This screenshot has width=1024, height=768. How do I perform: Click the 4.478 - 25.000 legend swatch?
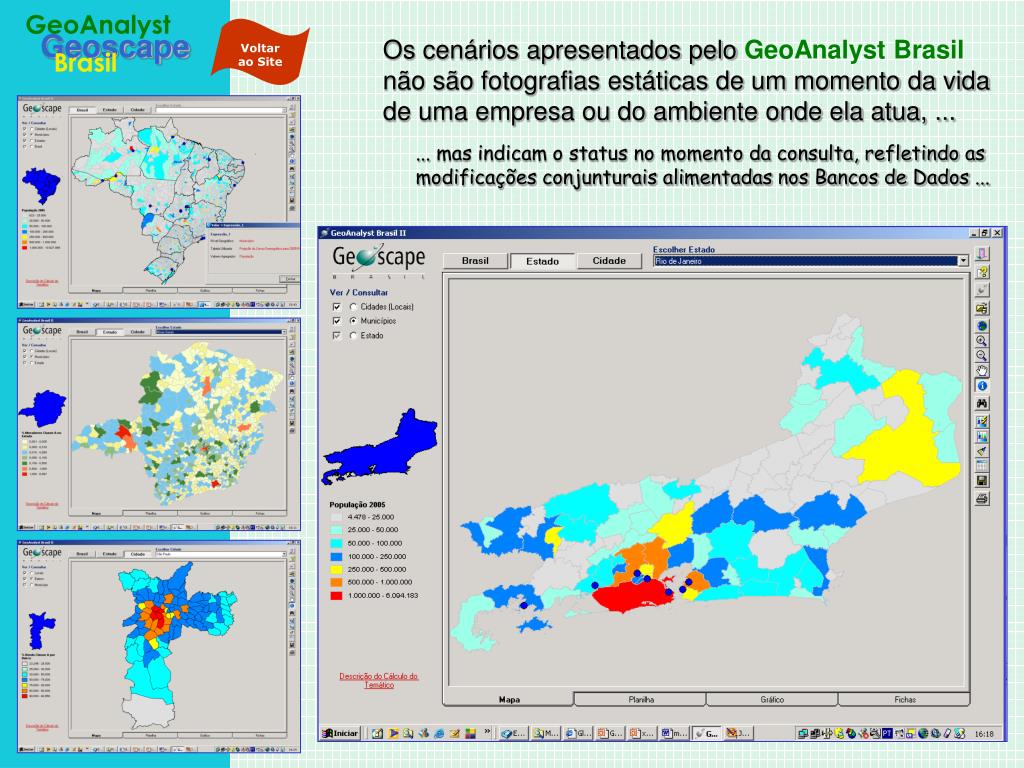336,517
